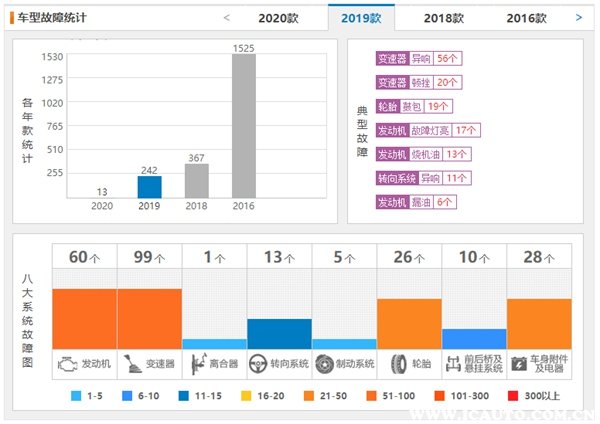Show previous model years with left arrow
The image size is (600, 424).
pos(227,17)
